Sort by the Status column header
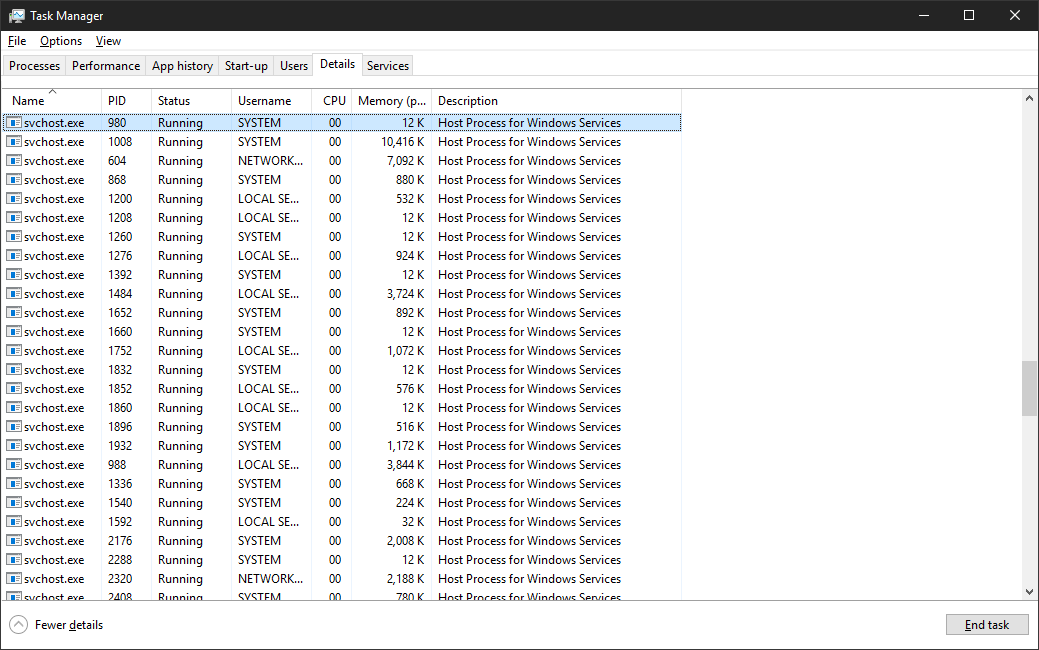This screenshot has height=650, width=1039. 191,101
